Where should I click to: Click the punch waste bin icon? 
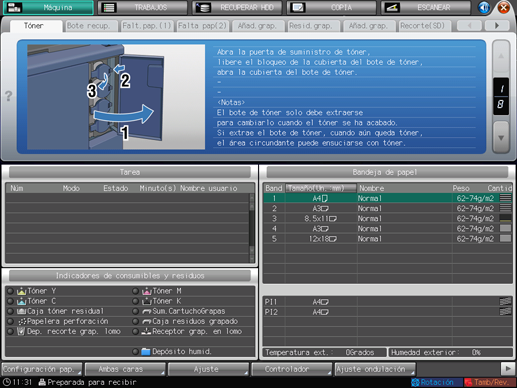pos(22,321)
